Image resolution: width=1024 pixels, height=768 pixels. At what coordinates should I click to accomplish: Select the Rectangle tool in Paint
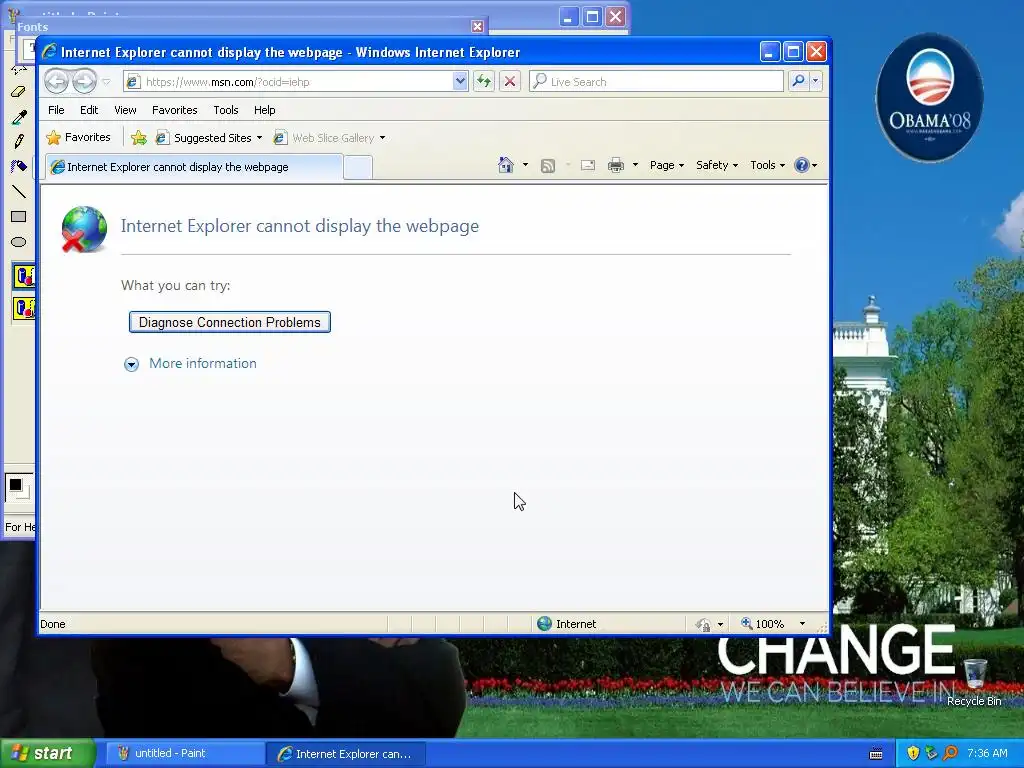point(19,217)
